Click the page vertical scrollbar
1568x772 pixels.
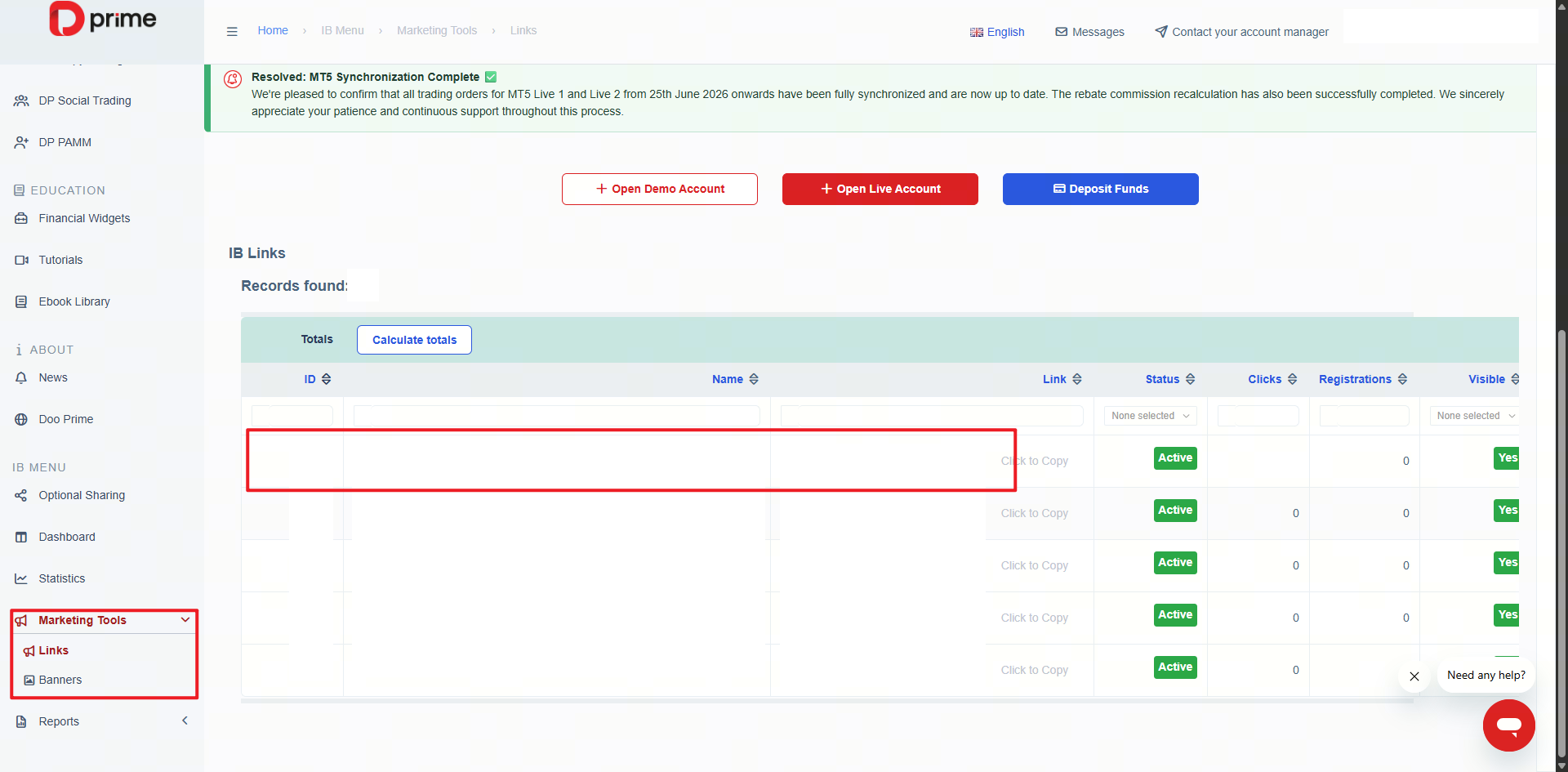tap(1561, 543)
